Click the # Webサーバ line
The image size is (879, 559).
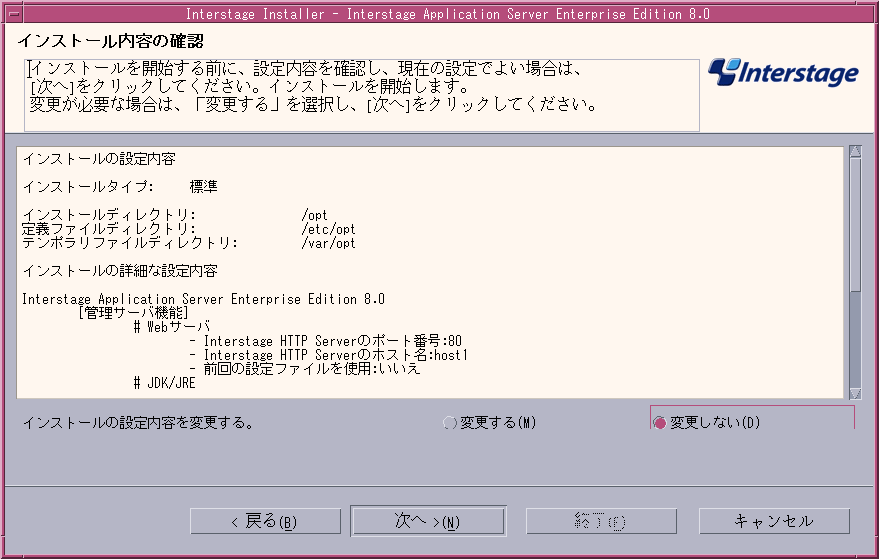(172, 326)
